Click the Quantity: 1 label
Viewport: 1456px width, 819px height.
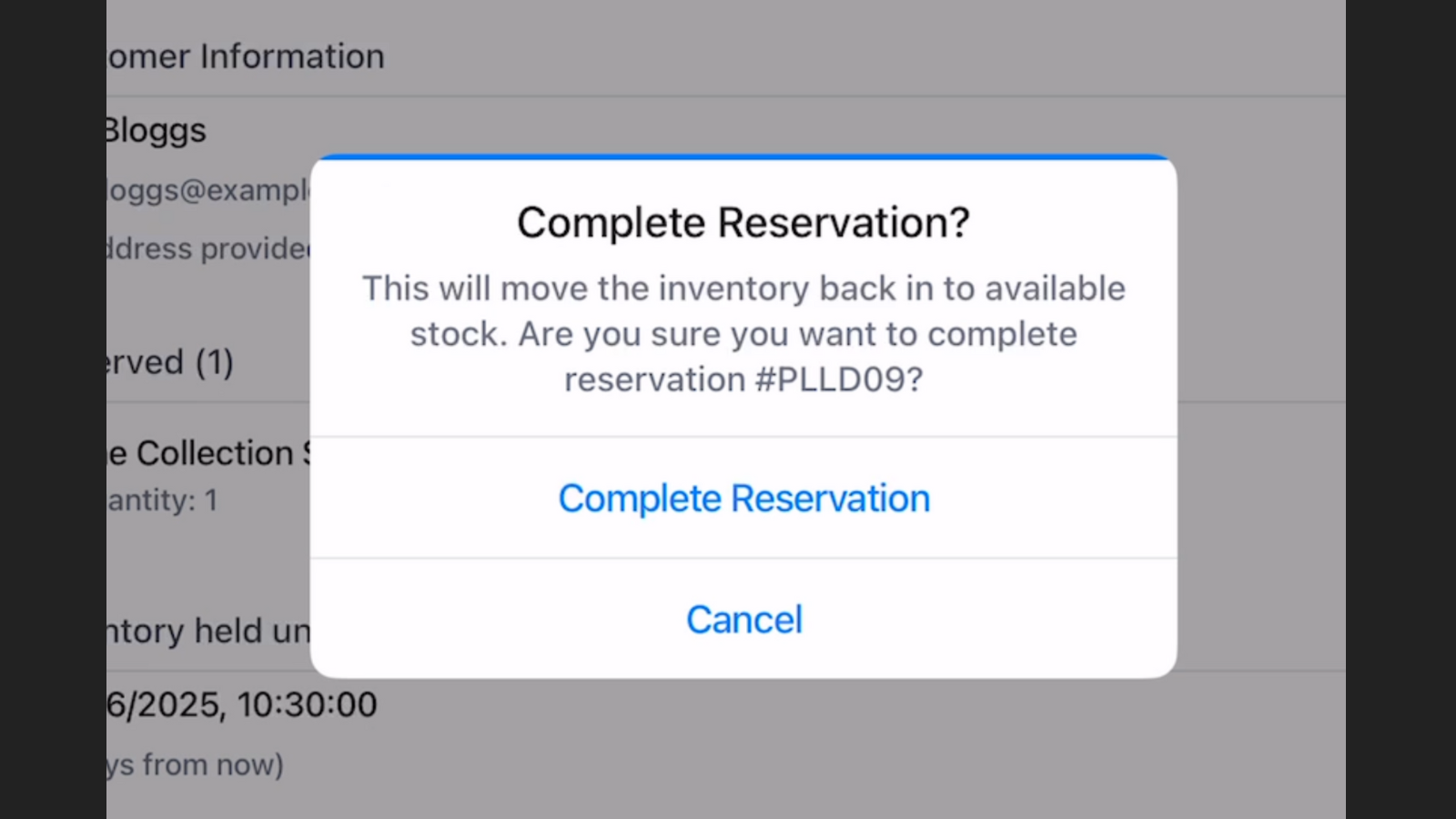(x=162, y=500)
